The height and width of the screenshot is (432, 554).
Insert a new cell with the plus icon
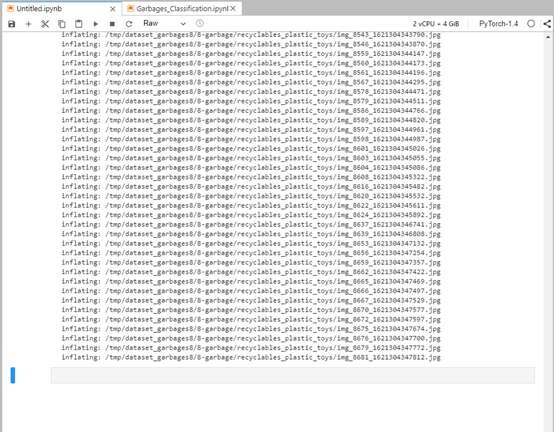pos(28,24)
